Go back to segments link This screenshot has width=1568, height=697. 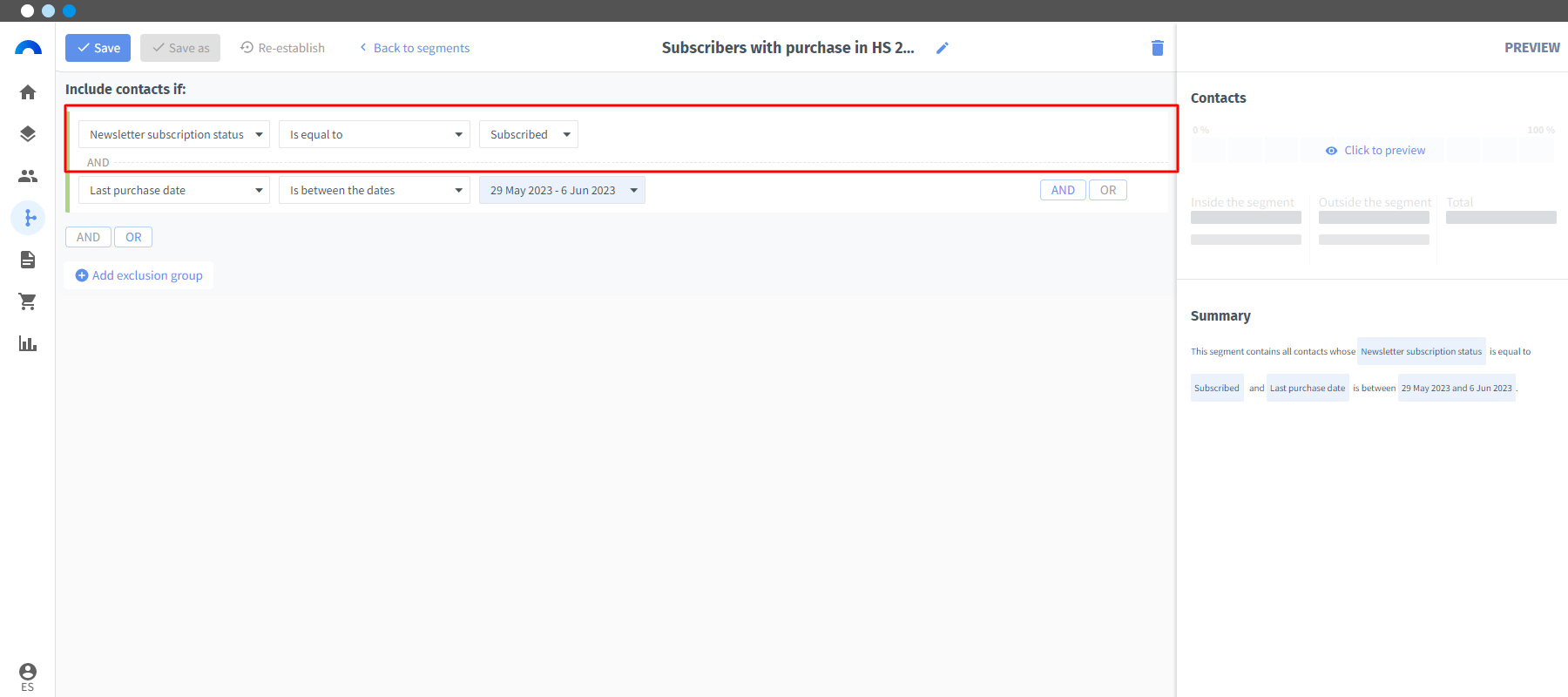click(415, 48)
